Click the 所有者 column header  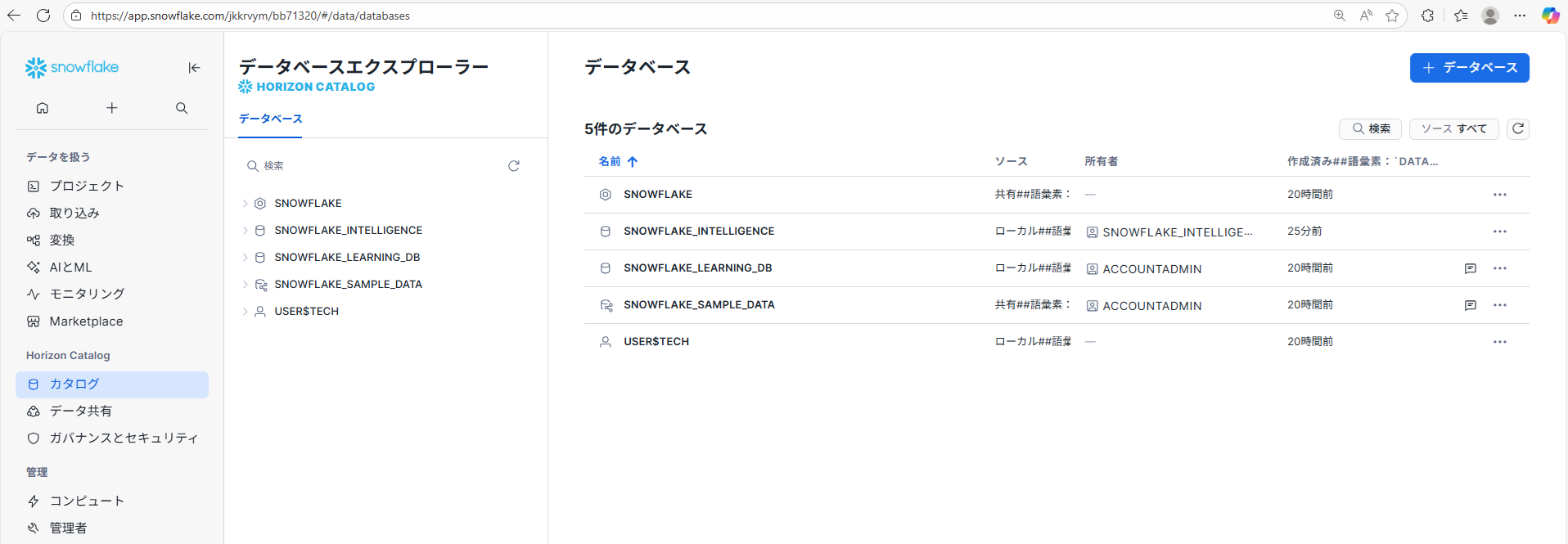click(1101, 162)
